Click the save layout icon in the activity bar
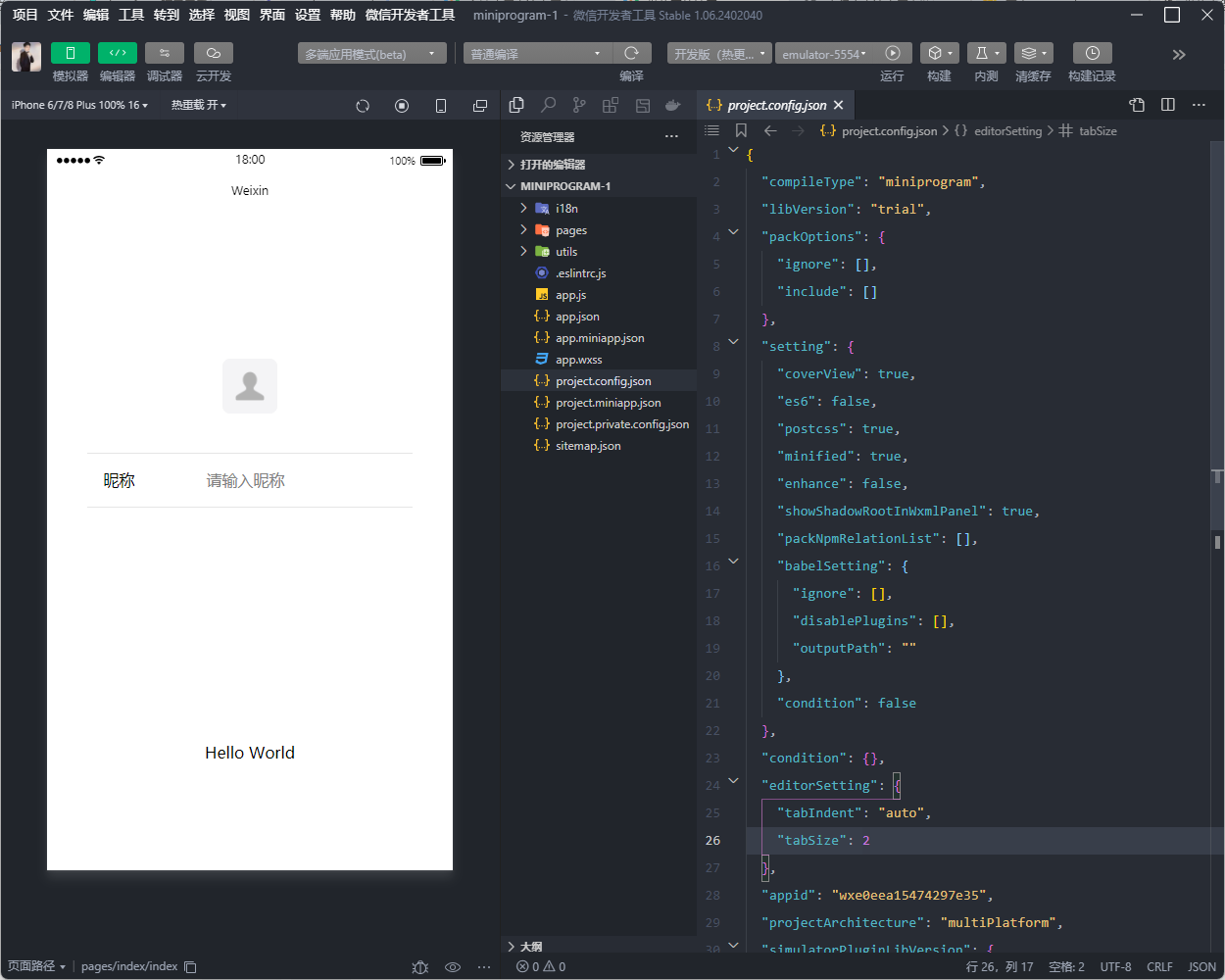Screen dimensions: 1225x980 [x=643, y=105]
